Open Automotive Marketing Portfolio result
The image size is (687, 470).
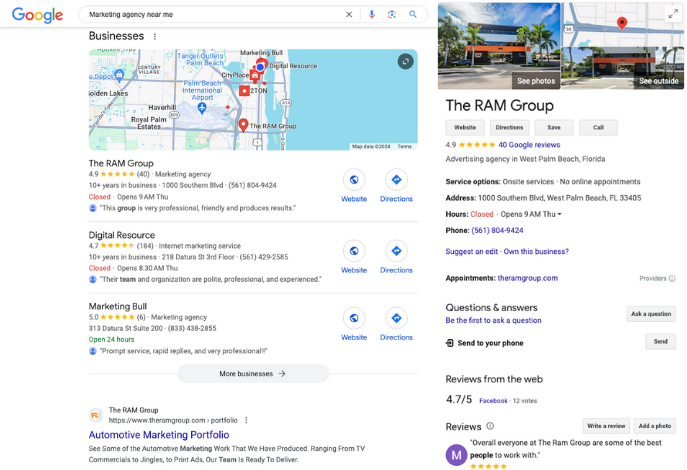pyautogui.click(x=159, y=435)
